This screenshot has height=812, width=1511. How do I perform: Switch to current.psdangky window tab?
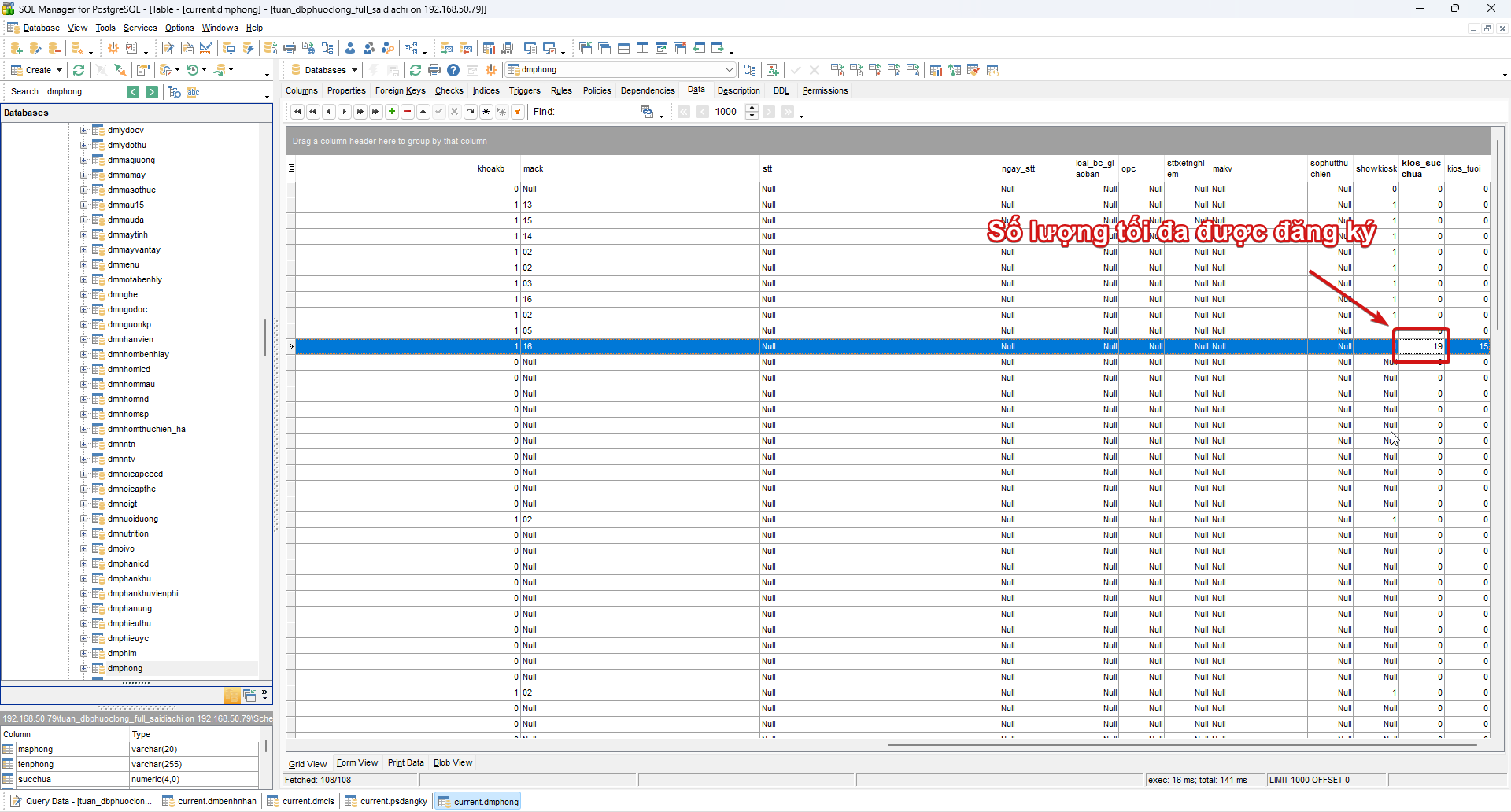pos(386,802)
